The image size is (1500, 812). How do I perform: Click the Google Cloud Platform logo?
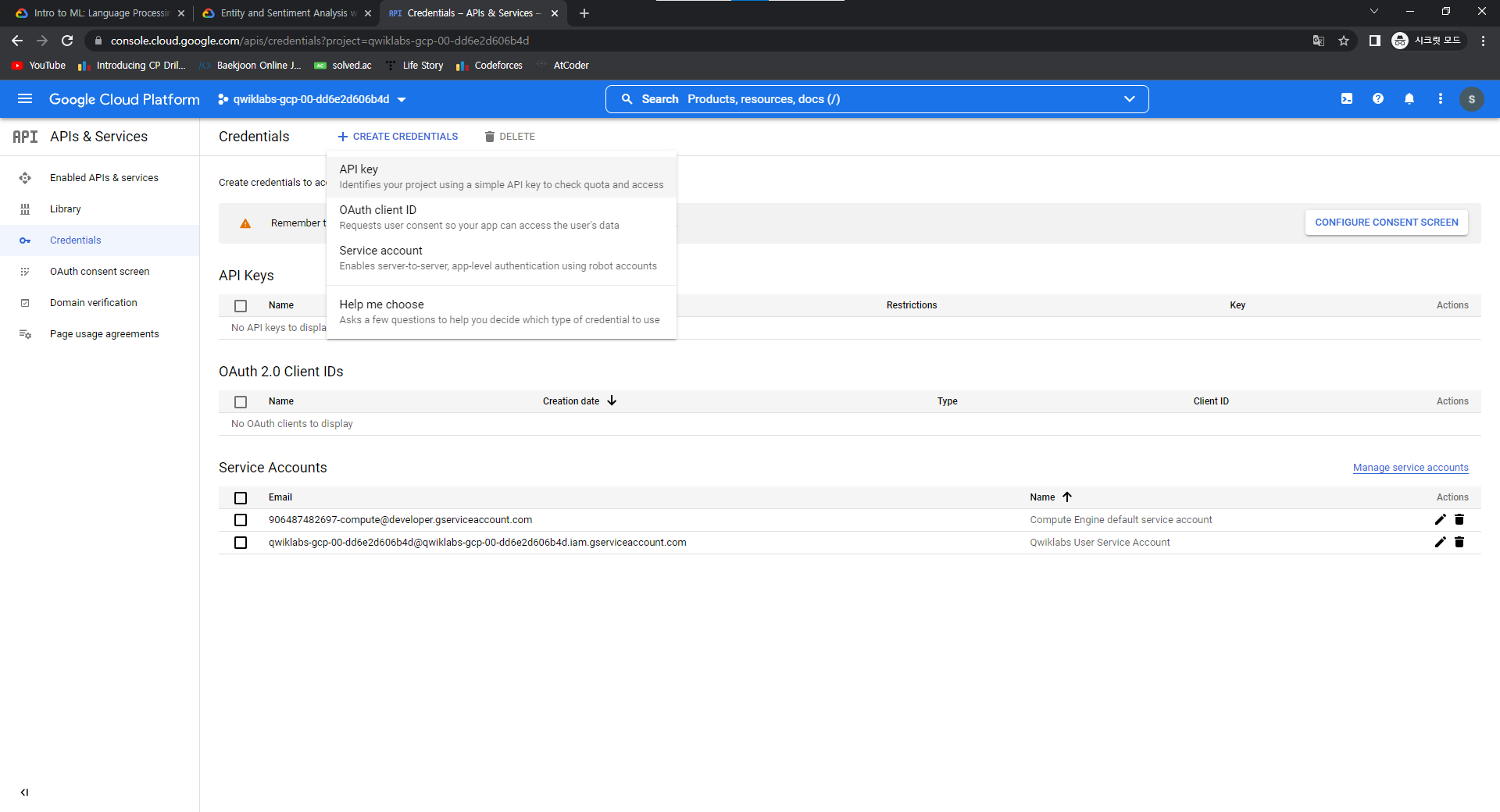124,99
